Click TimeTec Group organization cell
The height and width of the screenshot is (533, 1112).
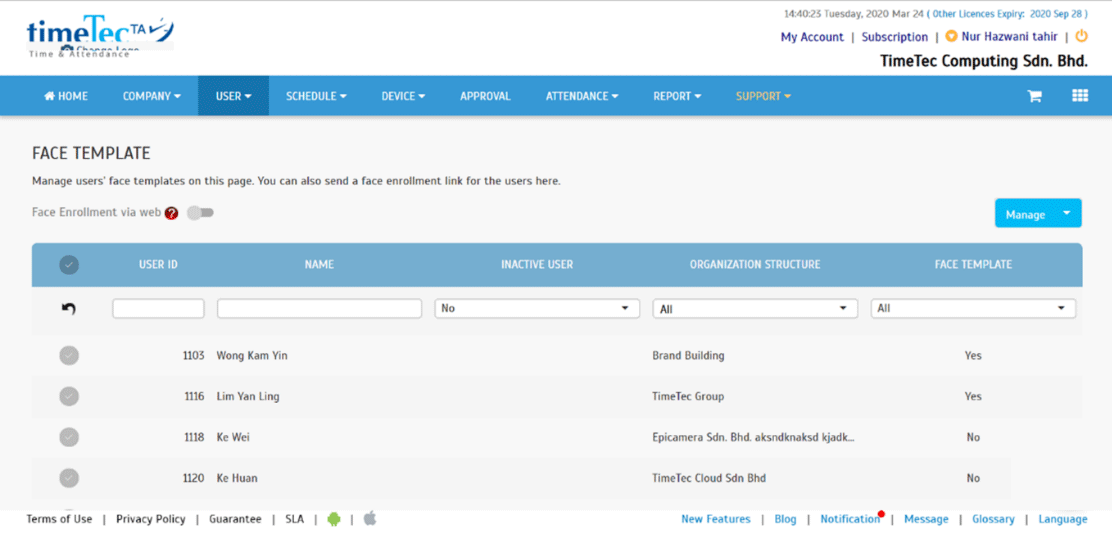(x=688, y=396)
